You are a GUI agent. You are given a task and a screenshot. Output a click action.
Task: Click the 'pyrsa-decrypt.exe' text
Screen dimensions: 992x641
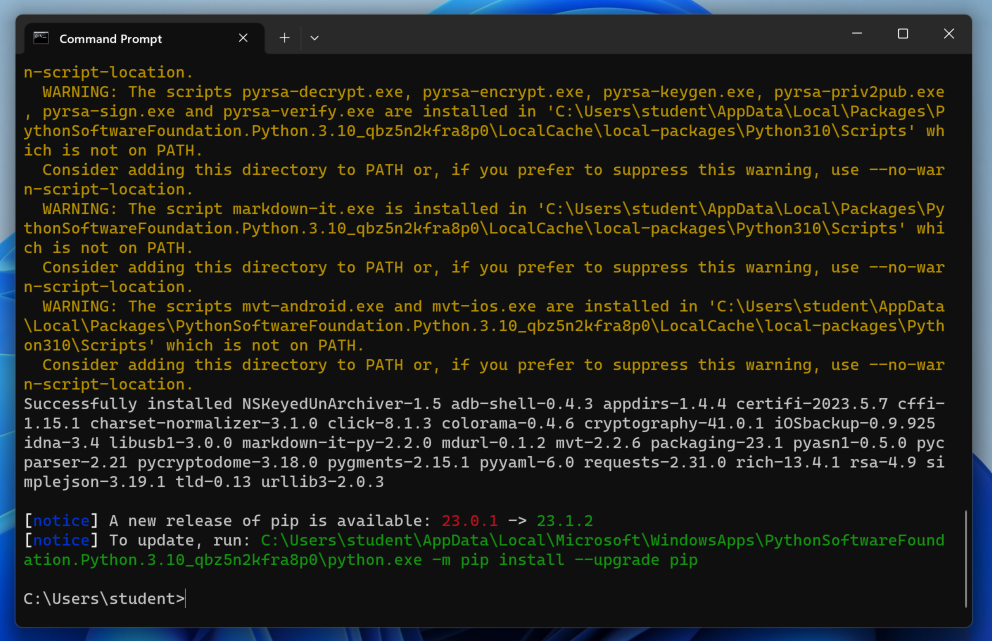click(x=322, y=92)
